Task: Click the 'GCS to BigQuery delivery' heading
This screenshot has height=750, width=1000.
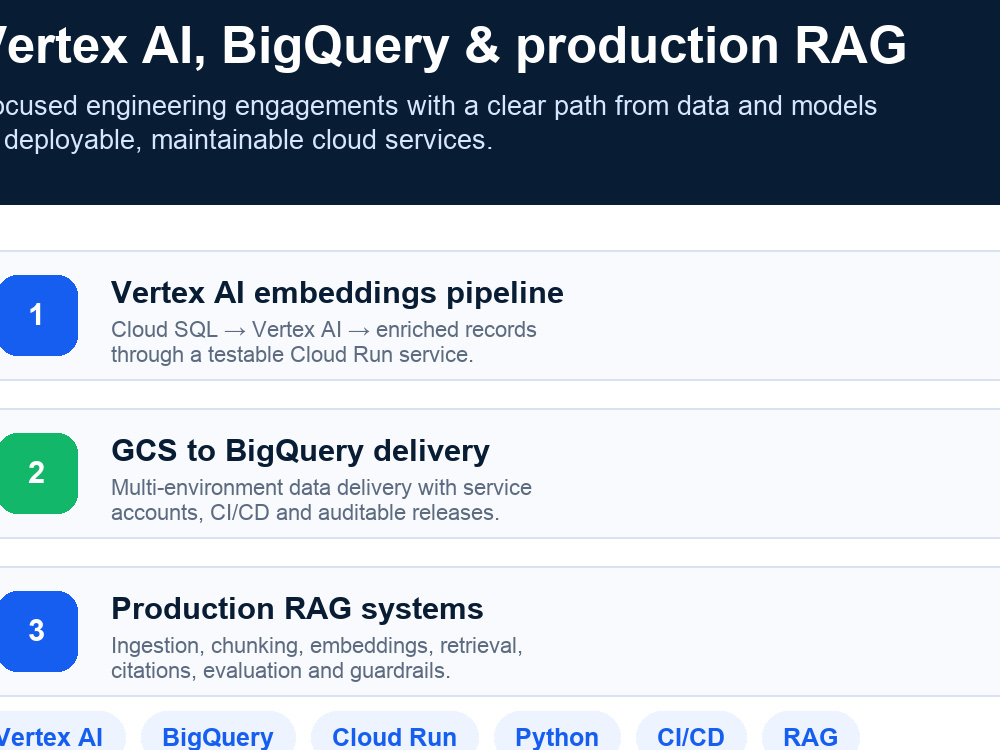Action: (300, 452)
